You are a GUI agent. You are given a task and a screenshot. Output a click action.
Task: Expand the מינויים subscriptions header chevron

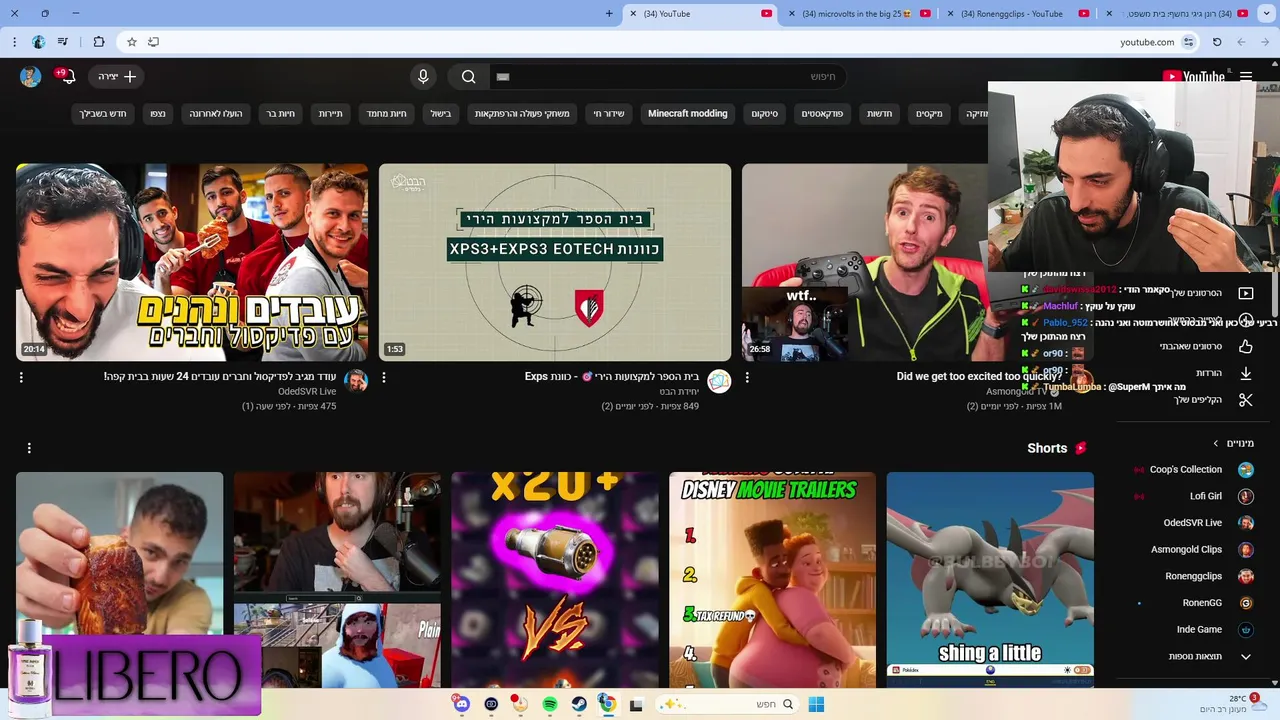[x=1216, y=443]
